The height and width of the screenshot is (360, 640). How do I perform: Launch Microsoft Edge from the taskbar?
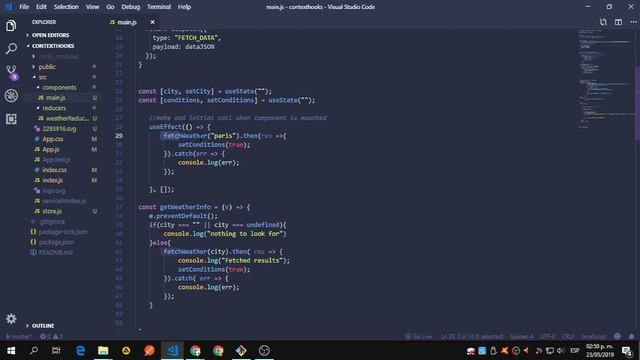point(80,351)
